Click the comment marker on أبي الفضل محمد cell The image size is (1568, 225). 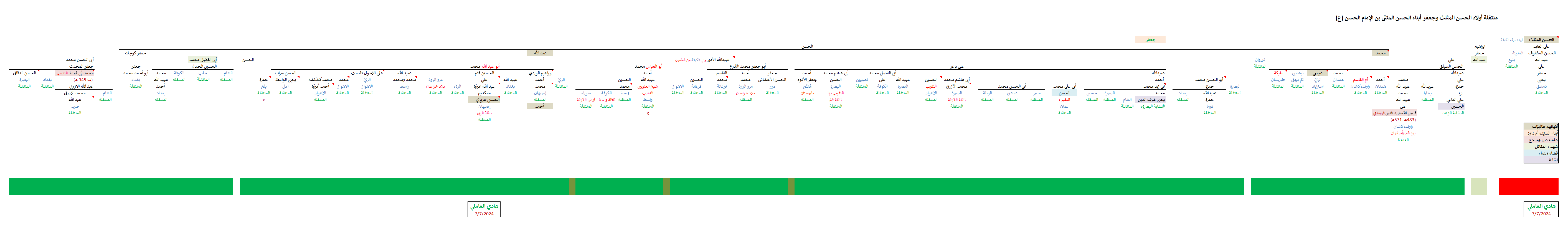217,58
